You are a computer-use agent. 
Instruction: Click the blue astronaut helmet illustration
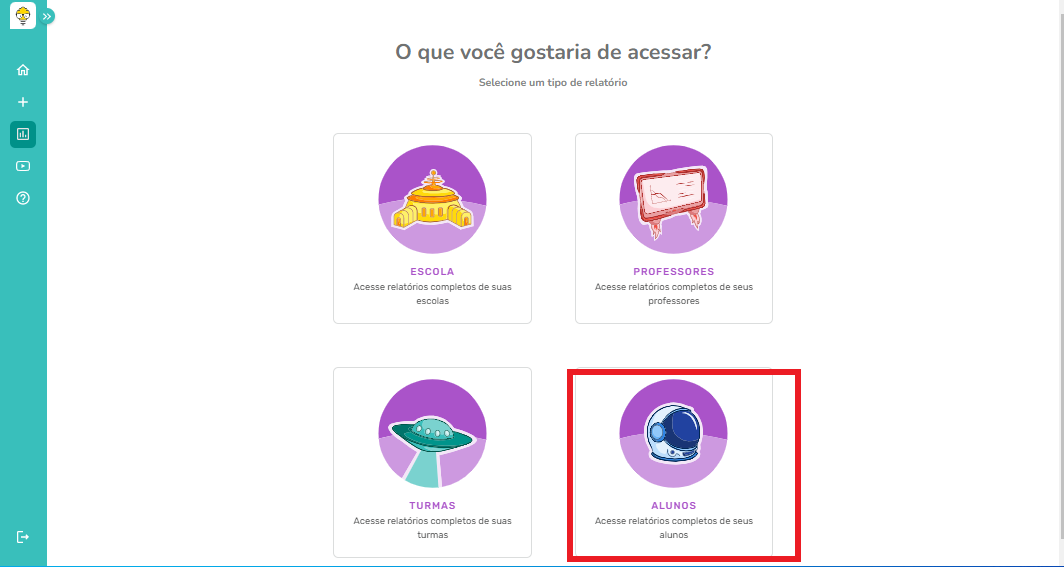[673, 434]
